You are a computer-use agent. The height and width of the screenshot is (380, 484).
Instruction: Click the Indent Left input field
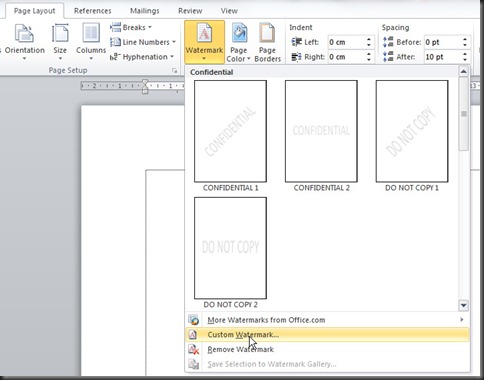[x=346, y=42]
